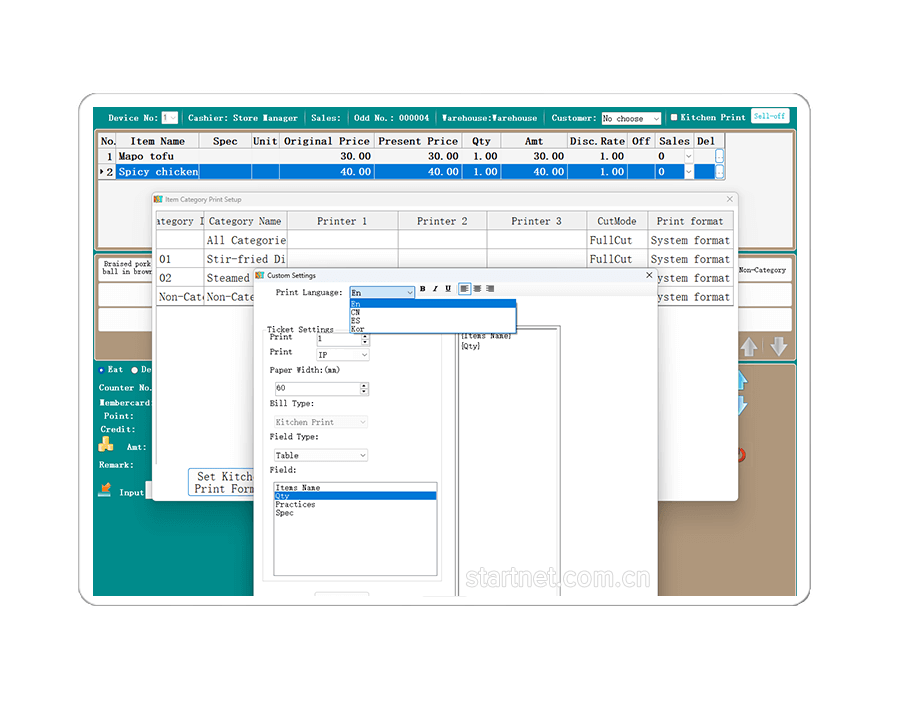Set ticket text to left alignment
Screen dimensions: 900x720
click(x=465, y=289)
